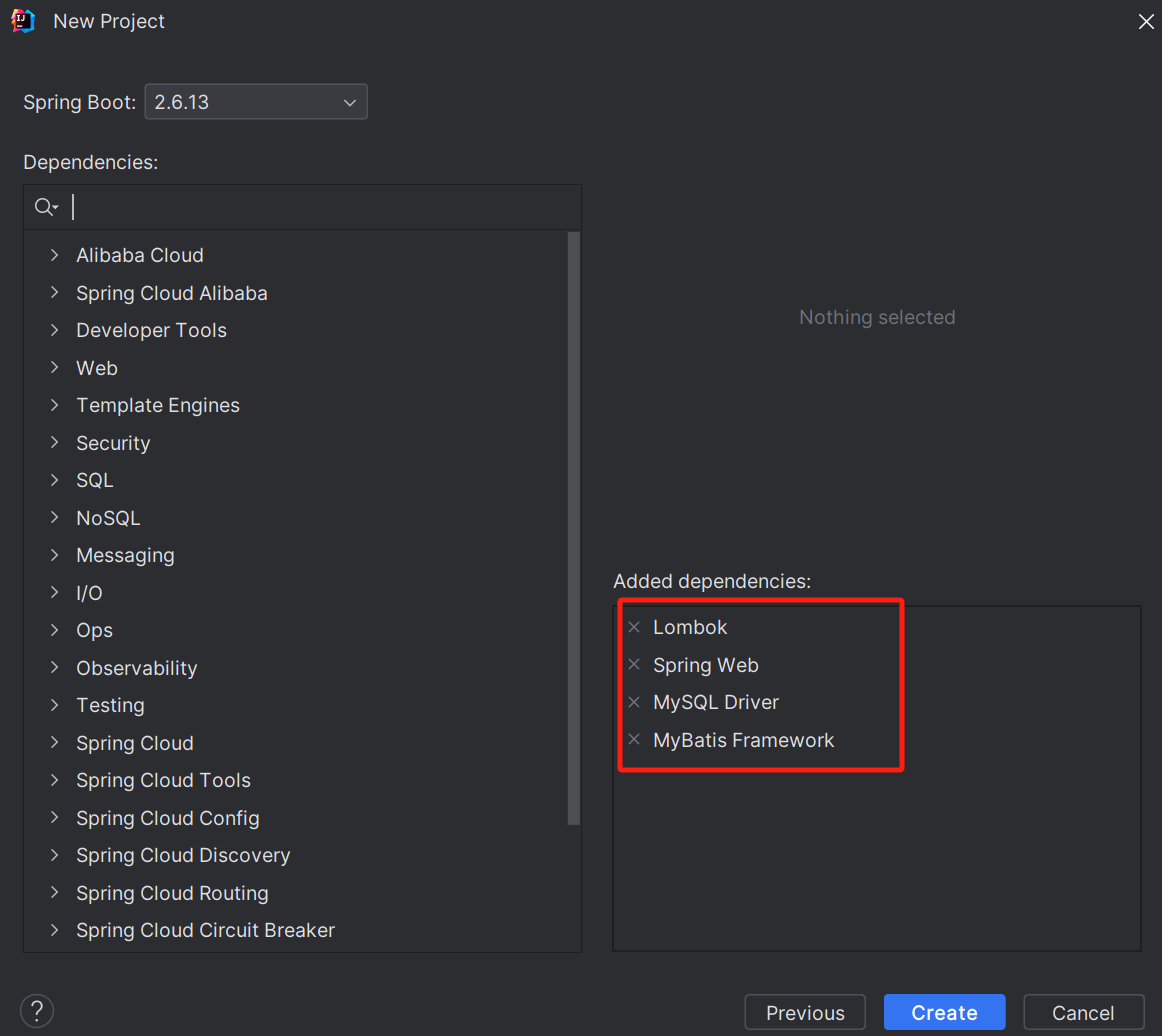Click the dependencies list scrollbar

tap(574, 528)
